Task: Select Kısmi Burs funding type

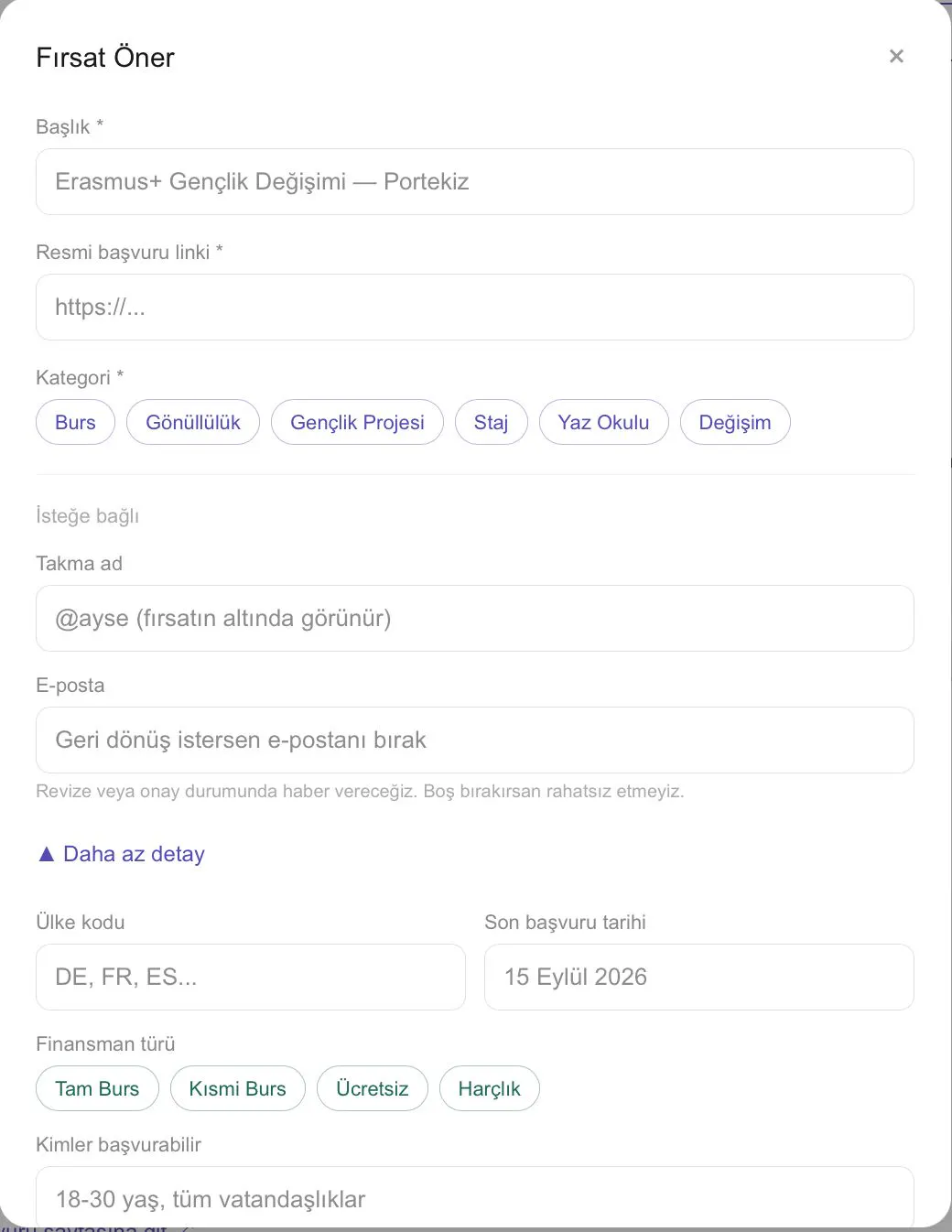Action: pyautogui.click(x=238, y=1088)
